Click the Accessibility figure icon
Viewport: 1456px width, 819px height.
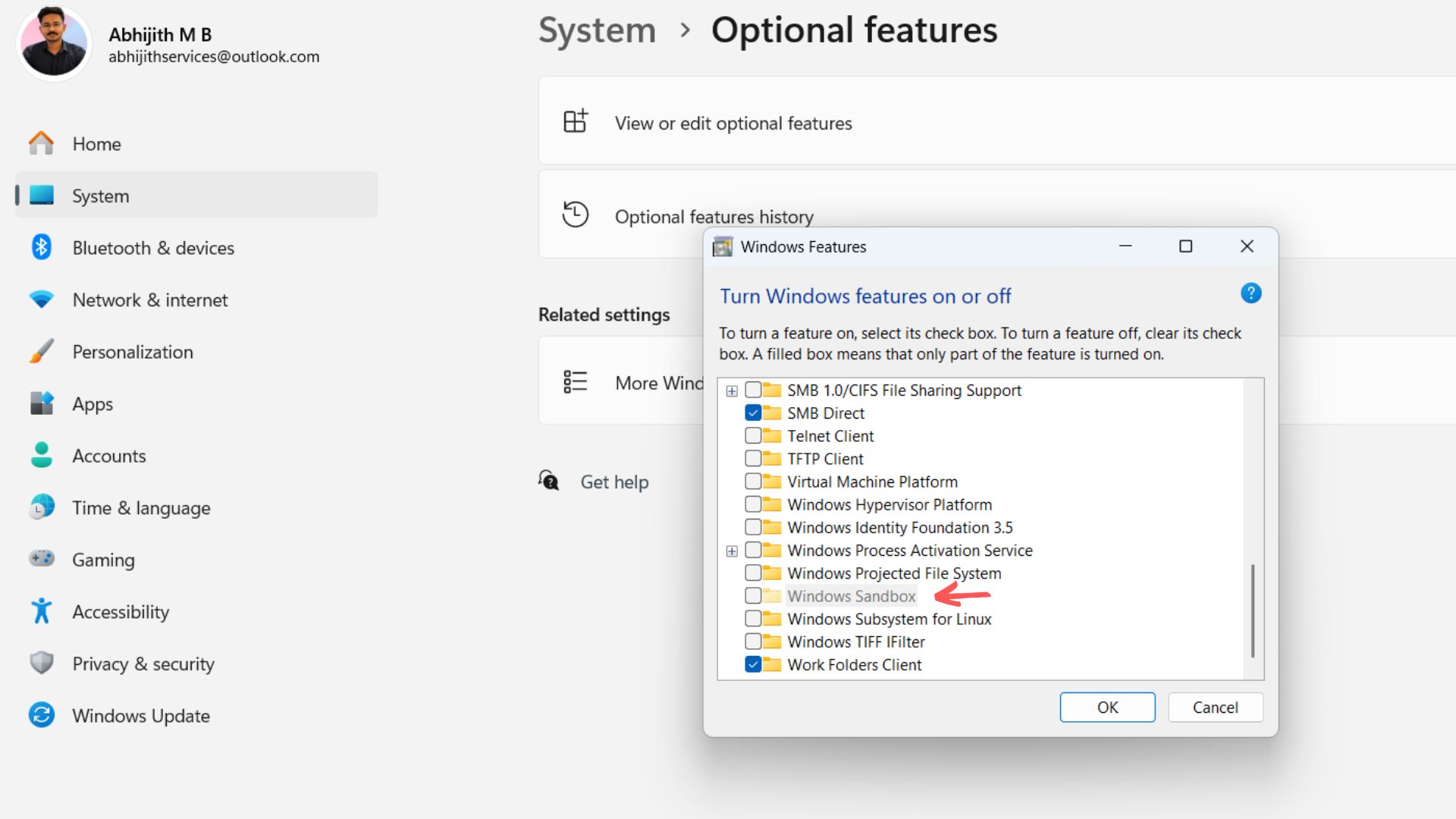42,611
